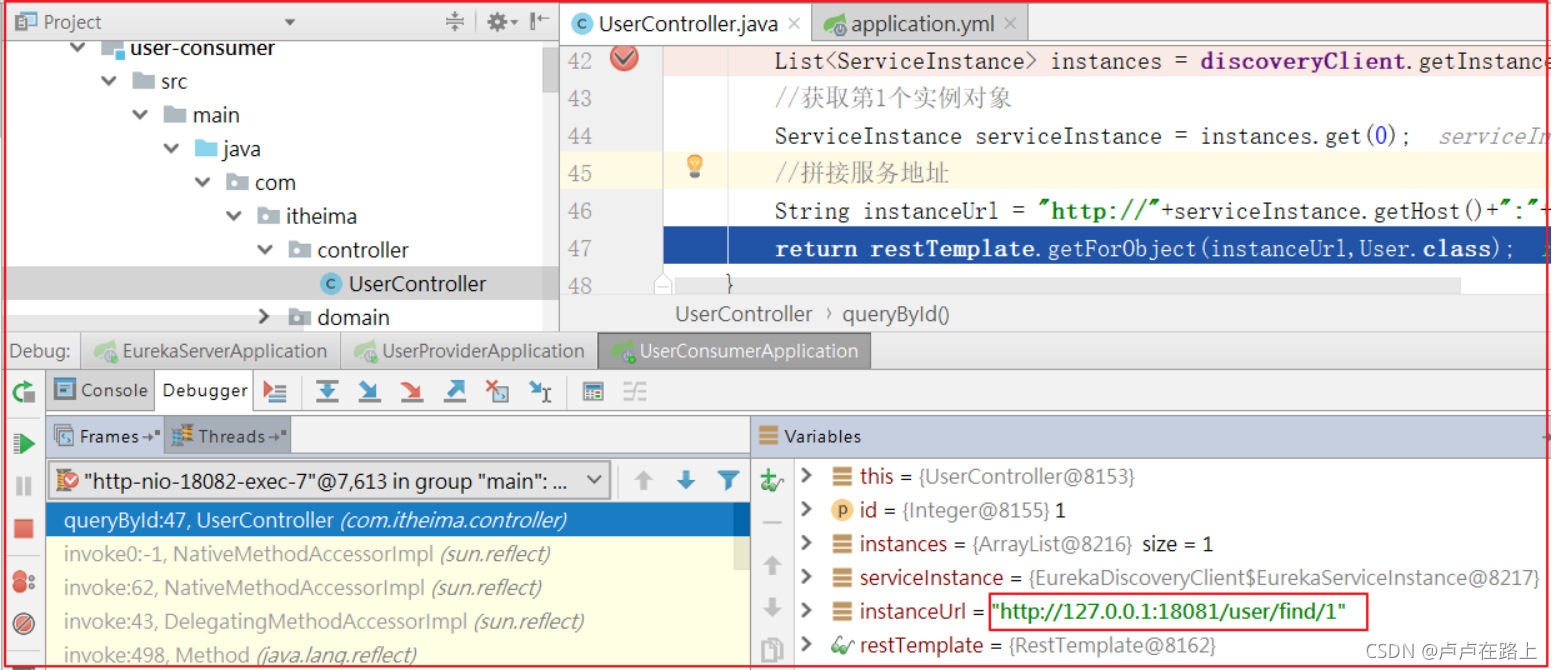Switch to application.yml editor tab
Viewport: 1552px width, 670px height.
(x=919, y=24)
